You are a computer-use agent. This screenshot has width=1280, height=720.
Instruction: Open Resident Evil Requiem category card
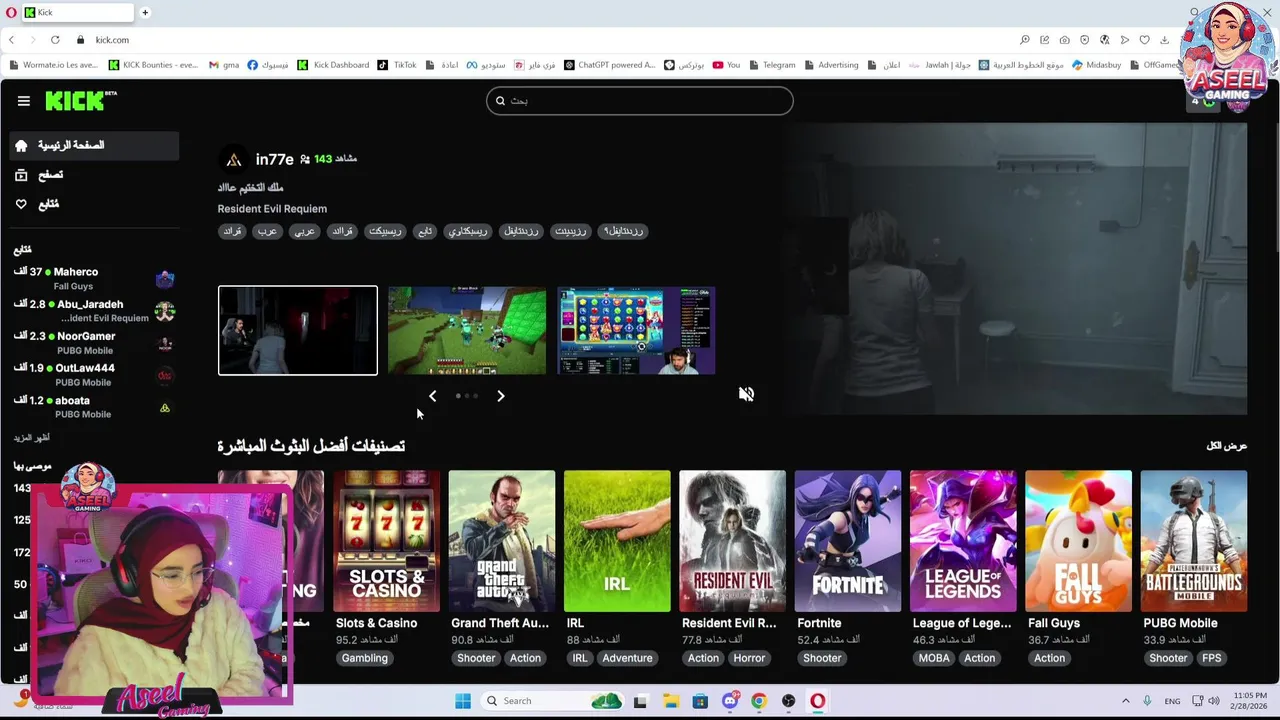[x=732, y=541]
